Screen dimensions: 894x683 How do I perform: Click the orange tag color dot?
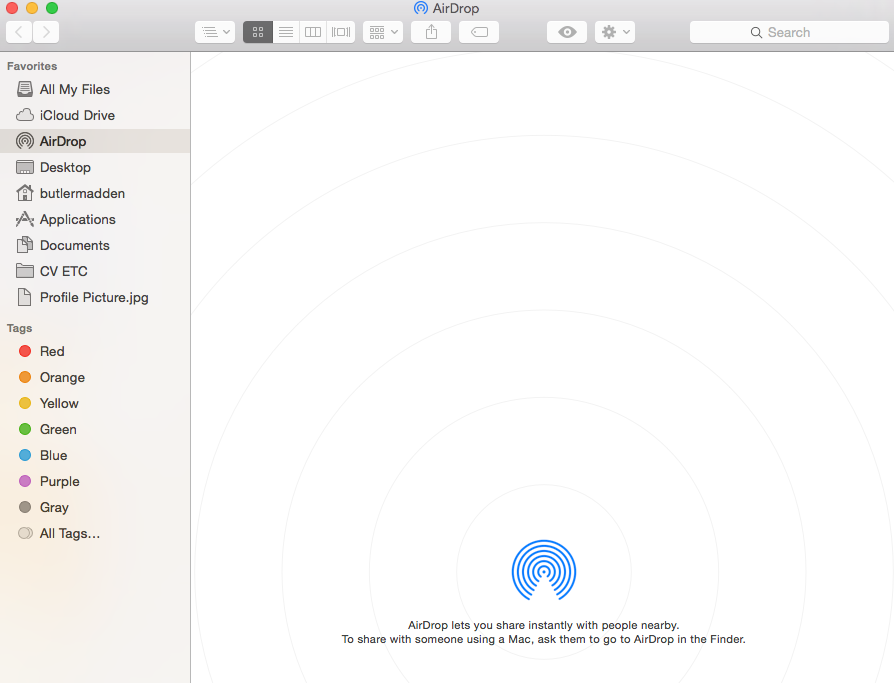pos(25,377)
